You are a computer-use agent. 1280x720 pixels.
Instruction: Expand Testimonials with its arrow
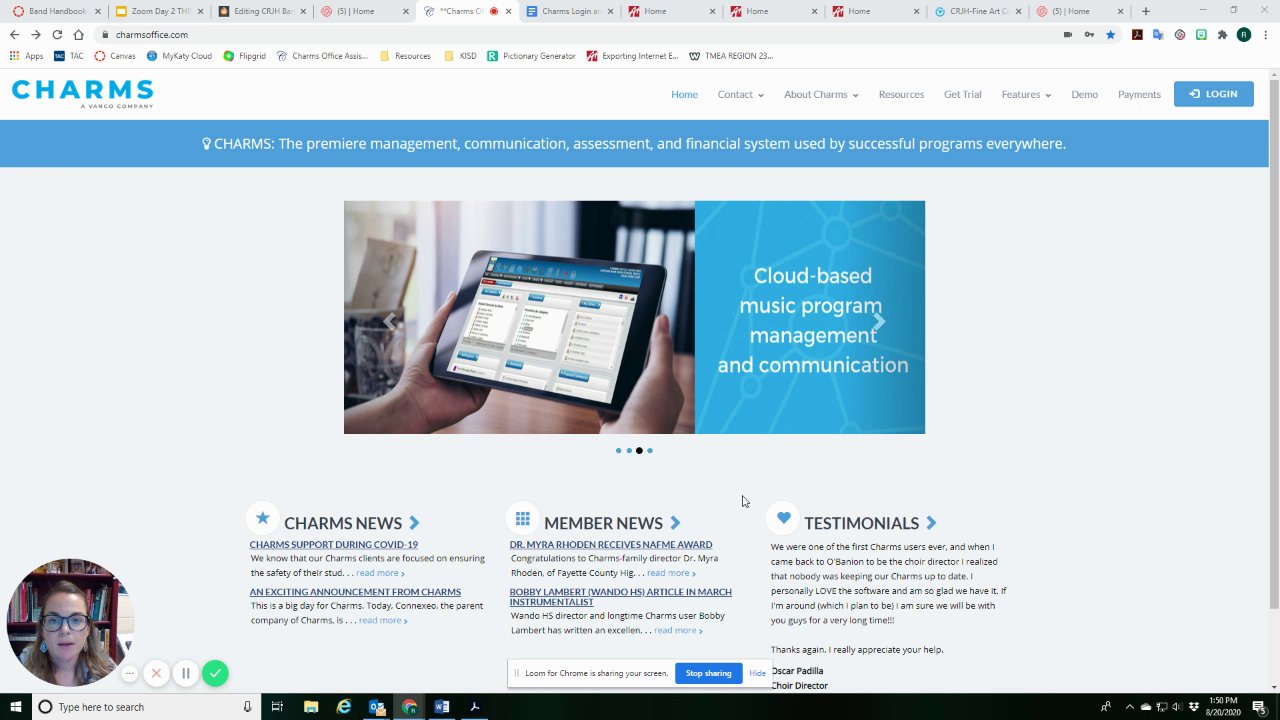(x=931, y=523)
